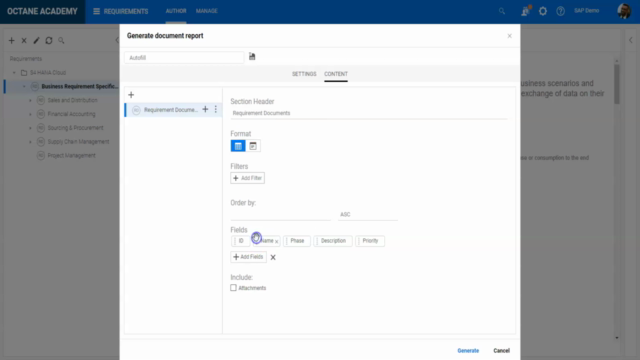The width and height of the screenshot is (640, 360).
Task: Expand Sourcing & Procurement node
Action: pyautogui.click(x=30, y=128)
